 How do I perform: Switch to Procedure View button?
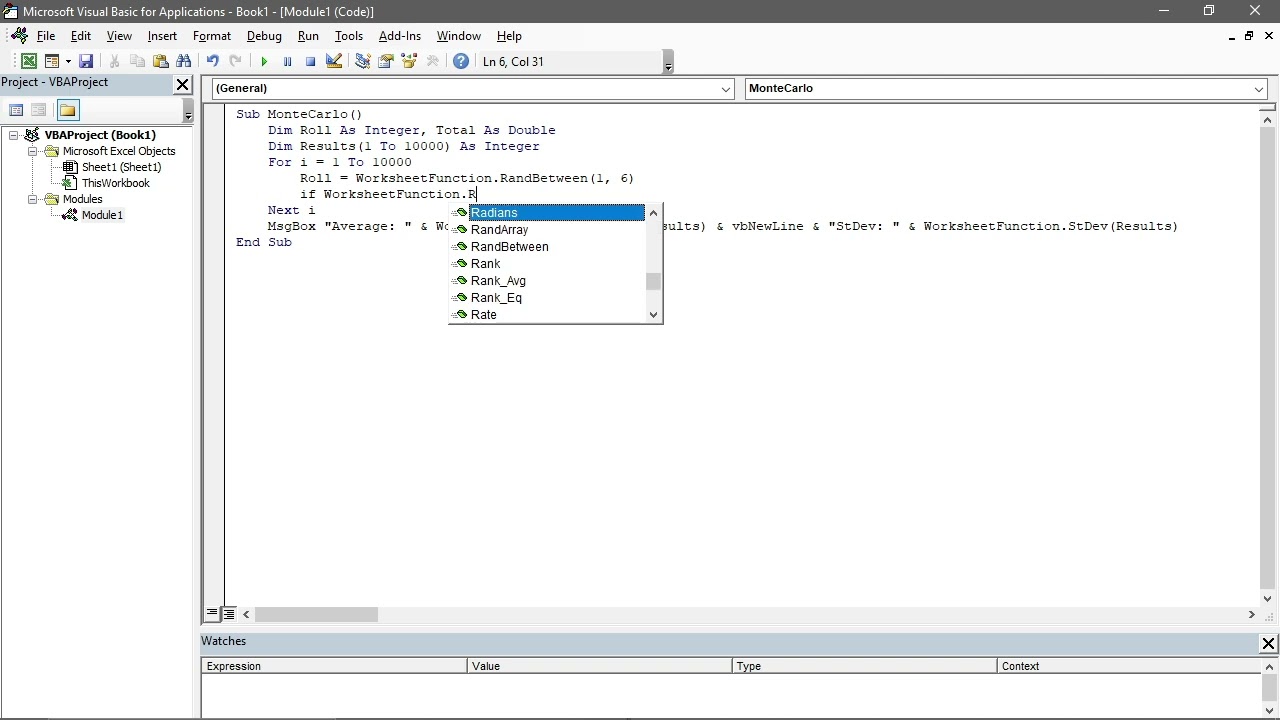(x=212, y=615)
